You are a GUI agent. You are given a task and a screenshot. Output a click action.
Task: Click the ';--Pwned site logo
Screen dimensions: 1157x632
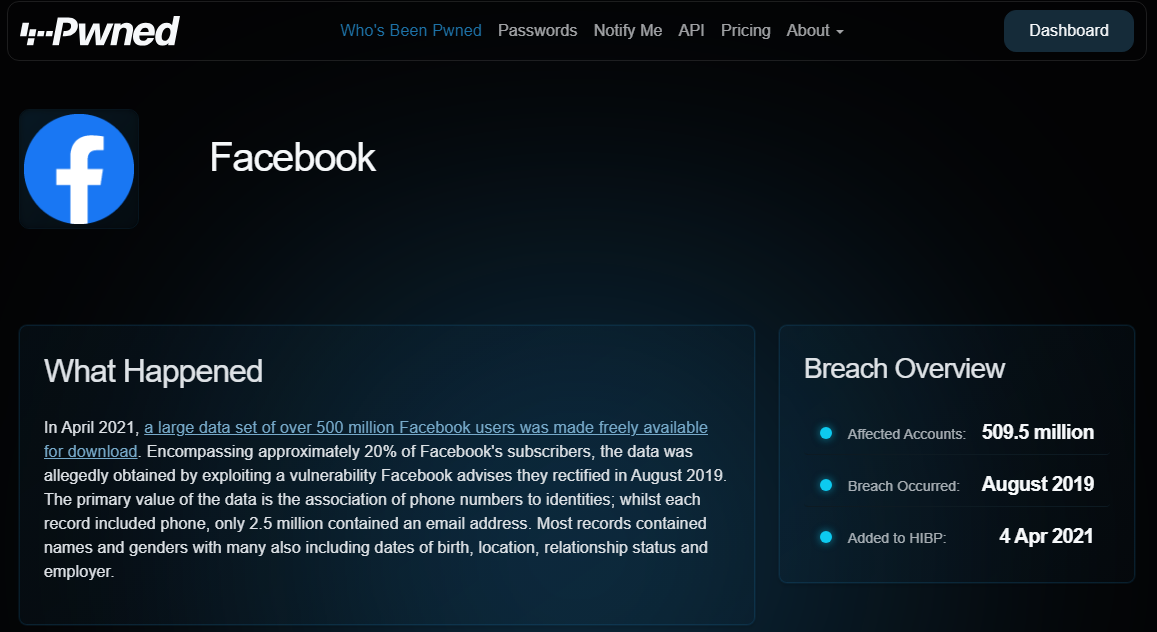(100, 31)
